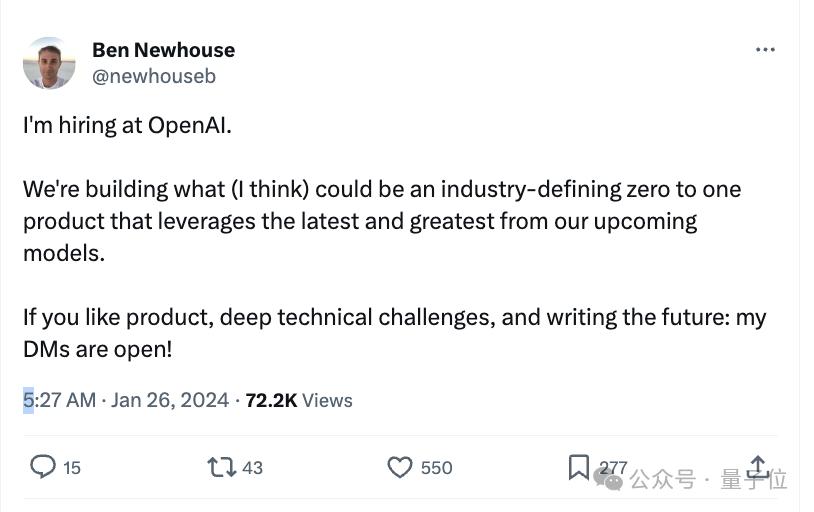Click the reply speech bubble icon

click(43, 467)
